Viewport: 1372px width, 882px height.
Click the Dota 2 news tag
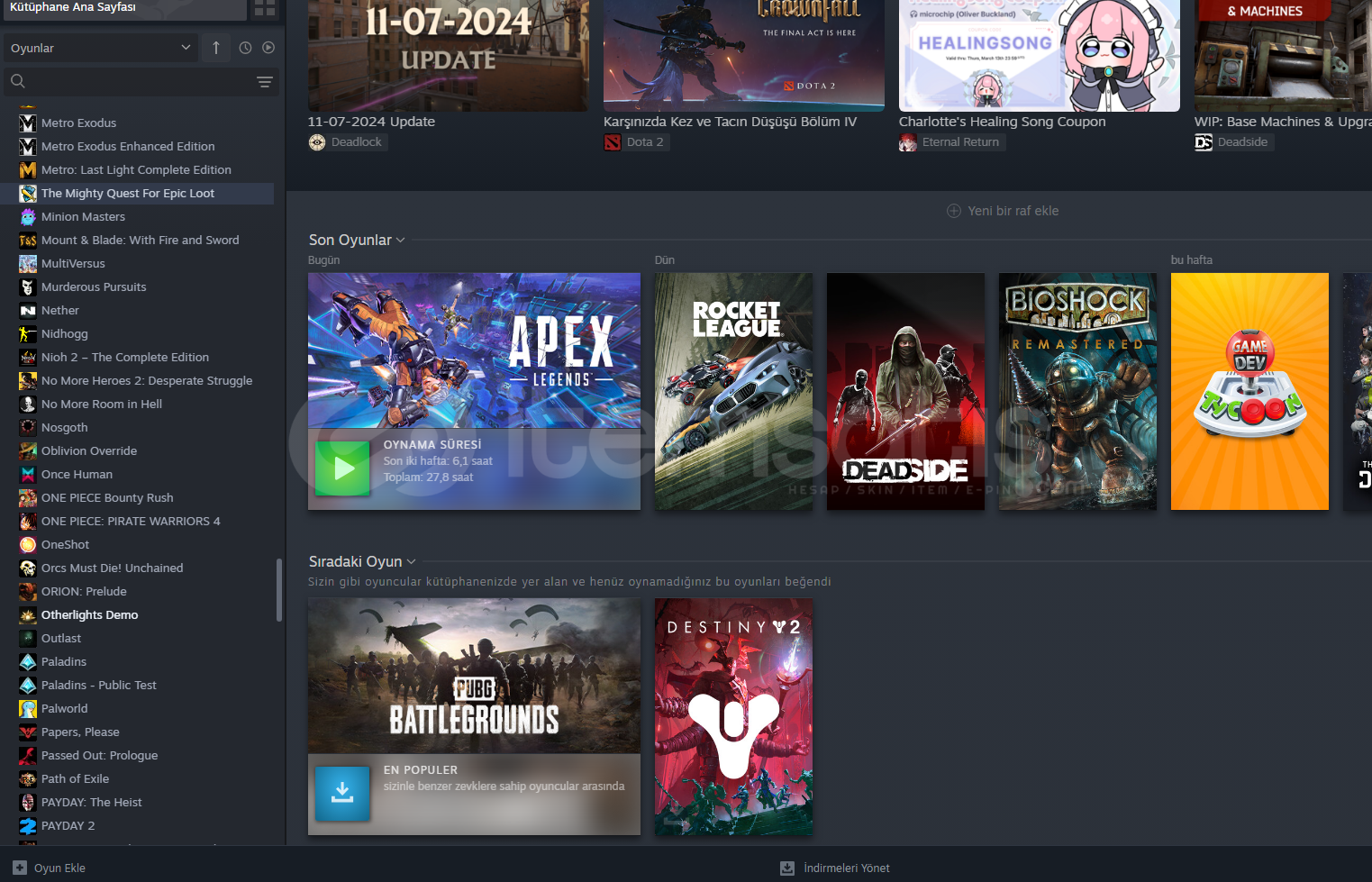636,142
